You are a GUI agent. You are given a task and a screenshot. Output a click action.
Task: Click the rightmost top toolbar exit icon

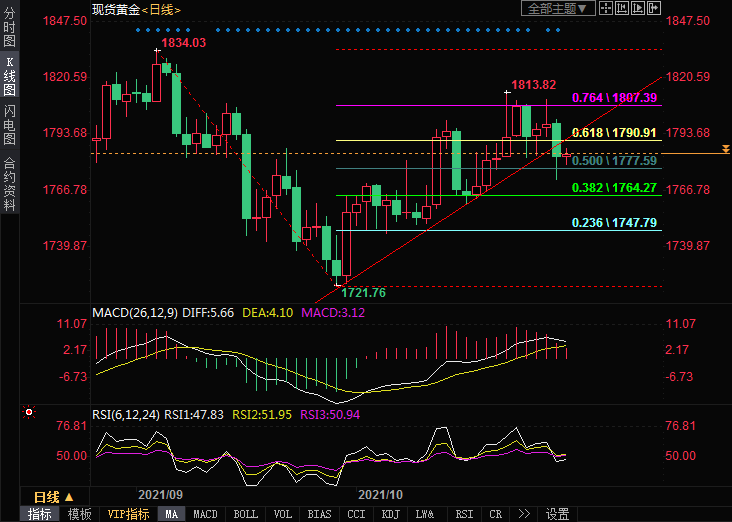[655, 9]
